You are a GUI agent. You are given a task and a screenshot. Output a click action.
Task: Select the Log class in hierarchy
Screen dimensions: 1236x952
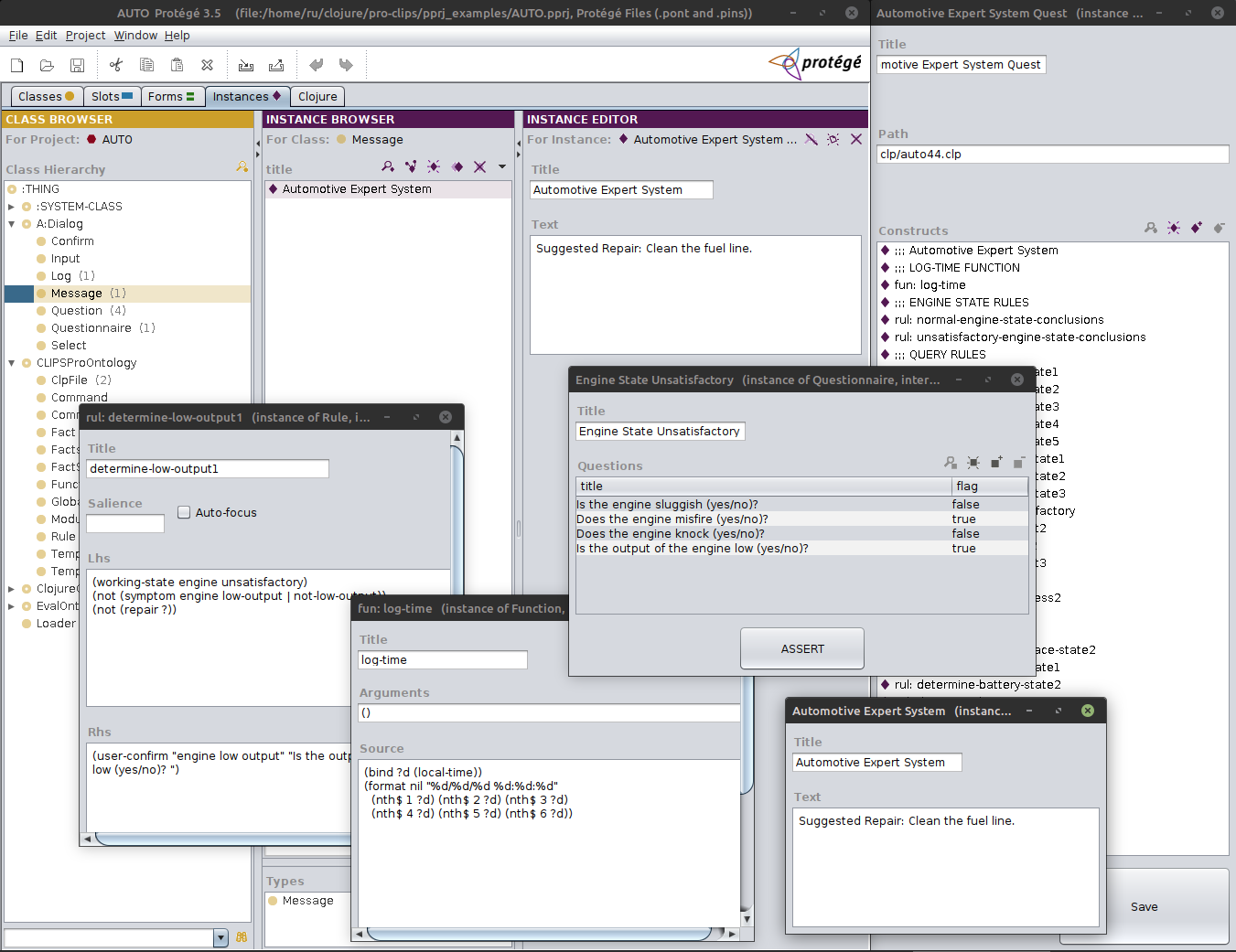click(61, 276)
